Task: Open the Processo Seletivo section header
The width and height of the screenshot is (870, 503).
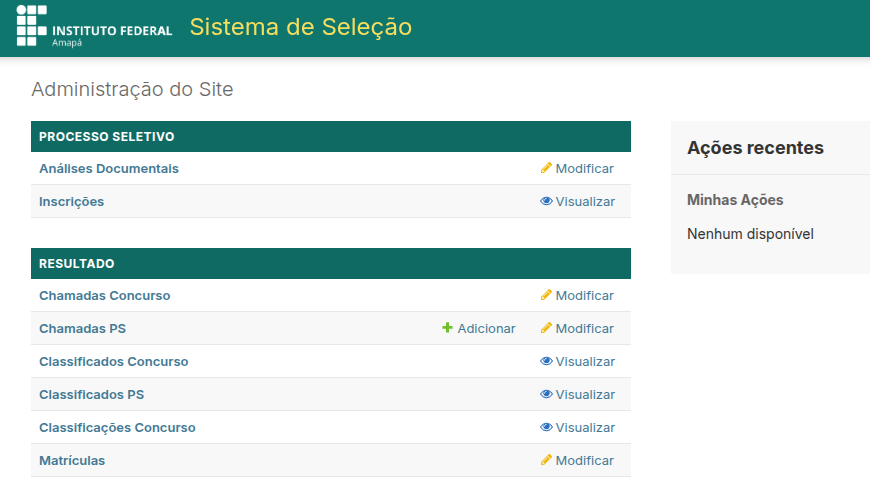Action: click(107, 136)
